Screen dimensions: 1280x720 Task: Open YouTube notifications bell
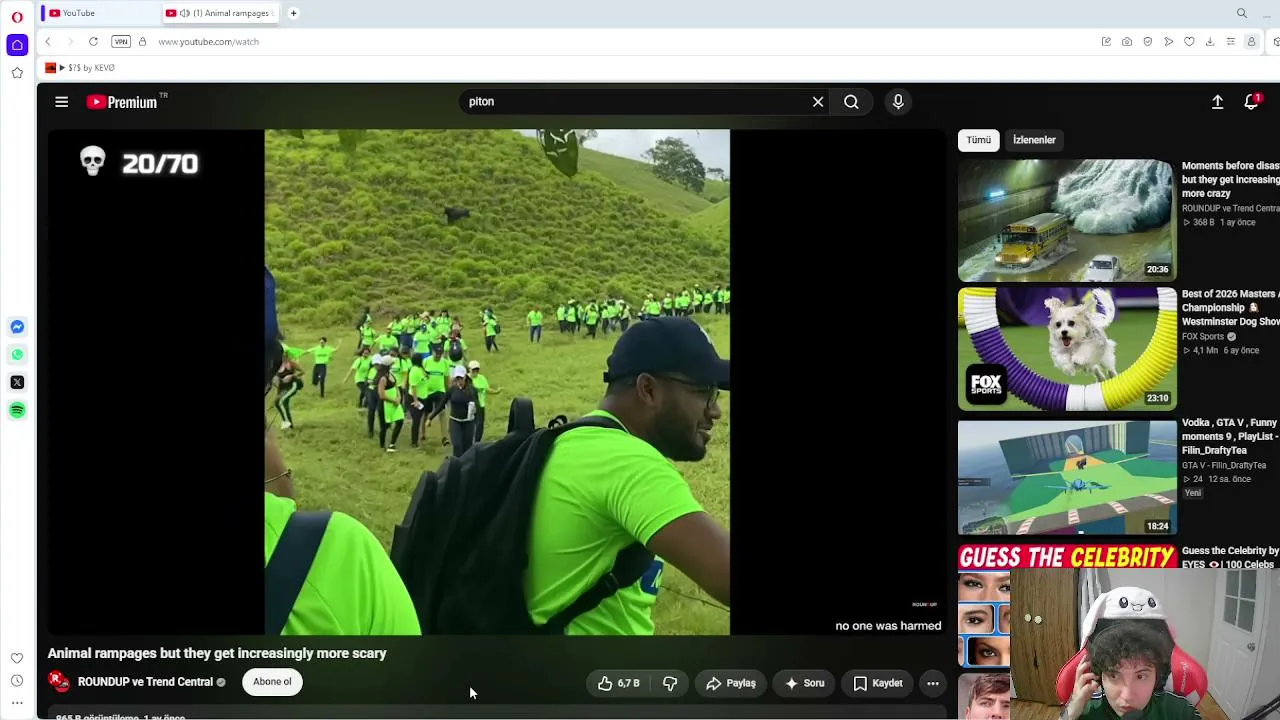point(1251,102)
